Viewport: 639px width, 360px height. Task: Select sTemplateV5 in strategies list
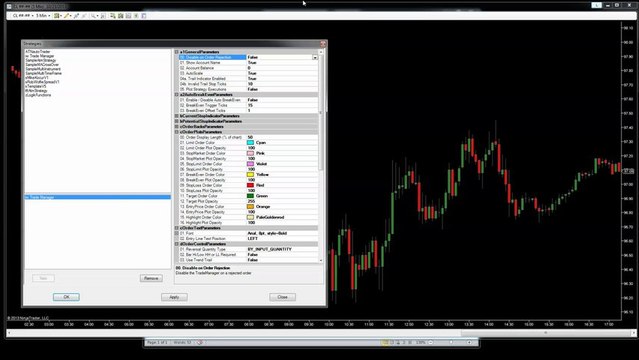(x=36, y=86)
